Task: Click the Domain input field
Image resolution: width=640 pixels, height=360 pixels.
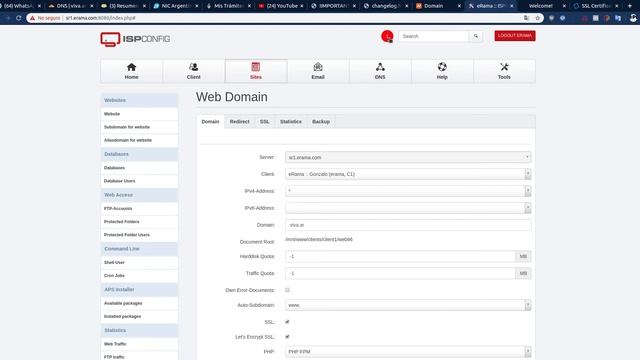Action: (408, 225)
